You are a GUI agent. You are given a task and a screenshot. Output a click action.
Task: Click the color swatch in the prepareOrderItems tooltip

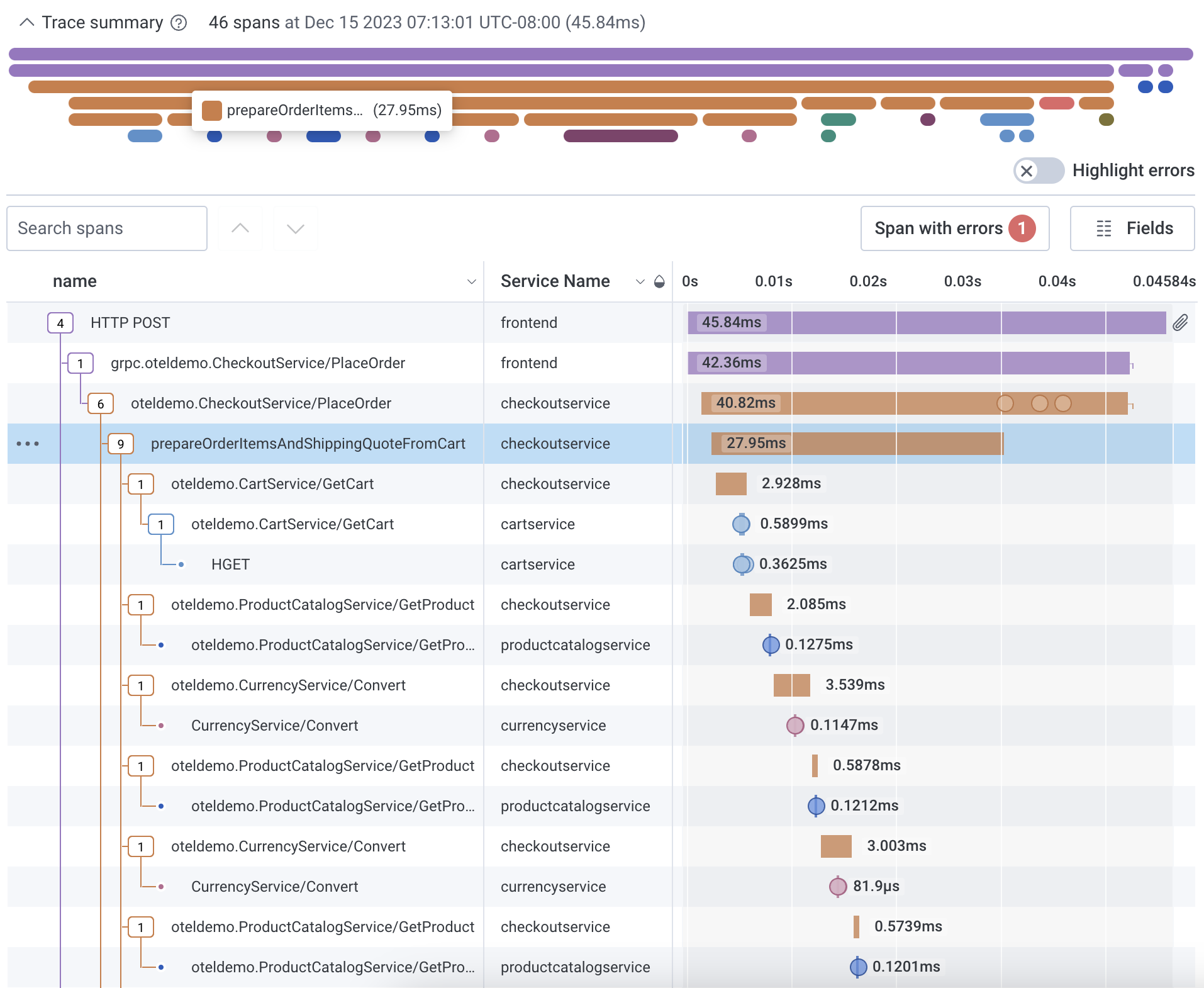pyautogui.click(x=212, y=110)
